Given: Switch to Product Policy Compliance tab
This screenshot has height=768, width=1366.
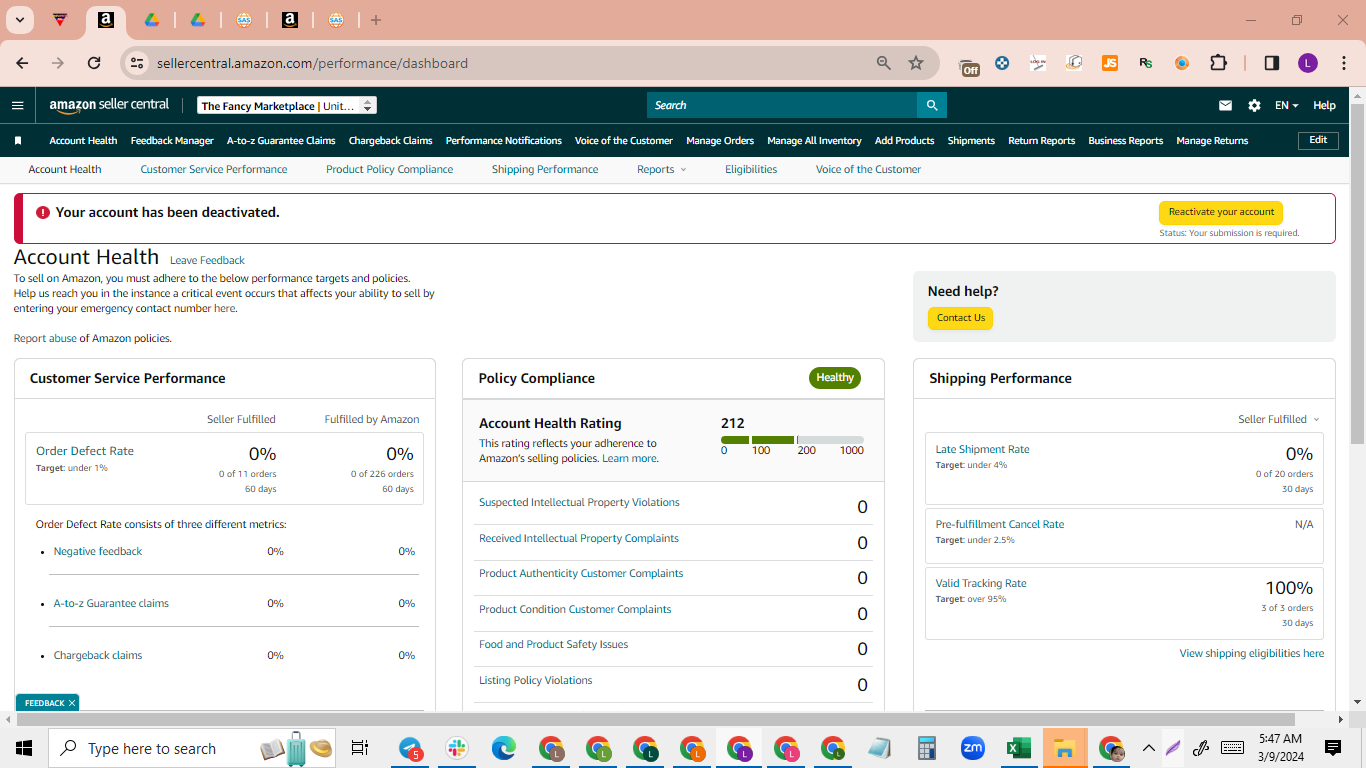Looking at the screenshot, I should 390,170.
